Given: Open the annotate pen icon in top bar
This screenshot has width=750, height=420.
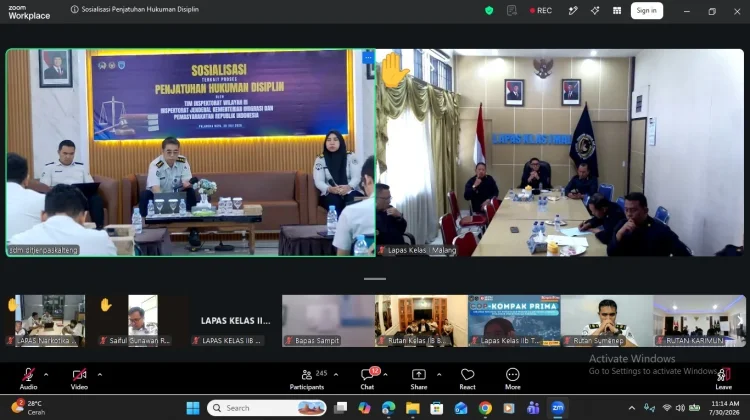Looking at the screenshot, I should point(573,11).
